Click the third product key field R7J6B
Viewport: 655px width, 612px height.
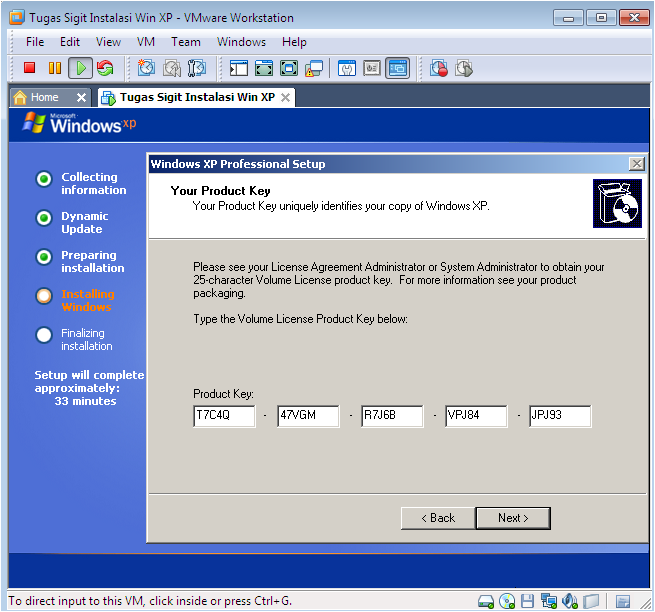(x=392, y=416)
